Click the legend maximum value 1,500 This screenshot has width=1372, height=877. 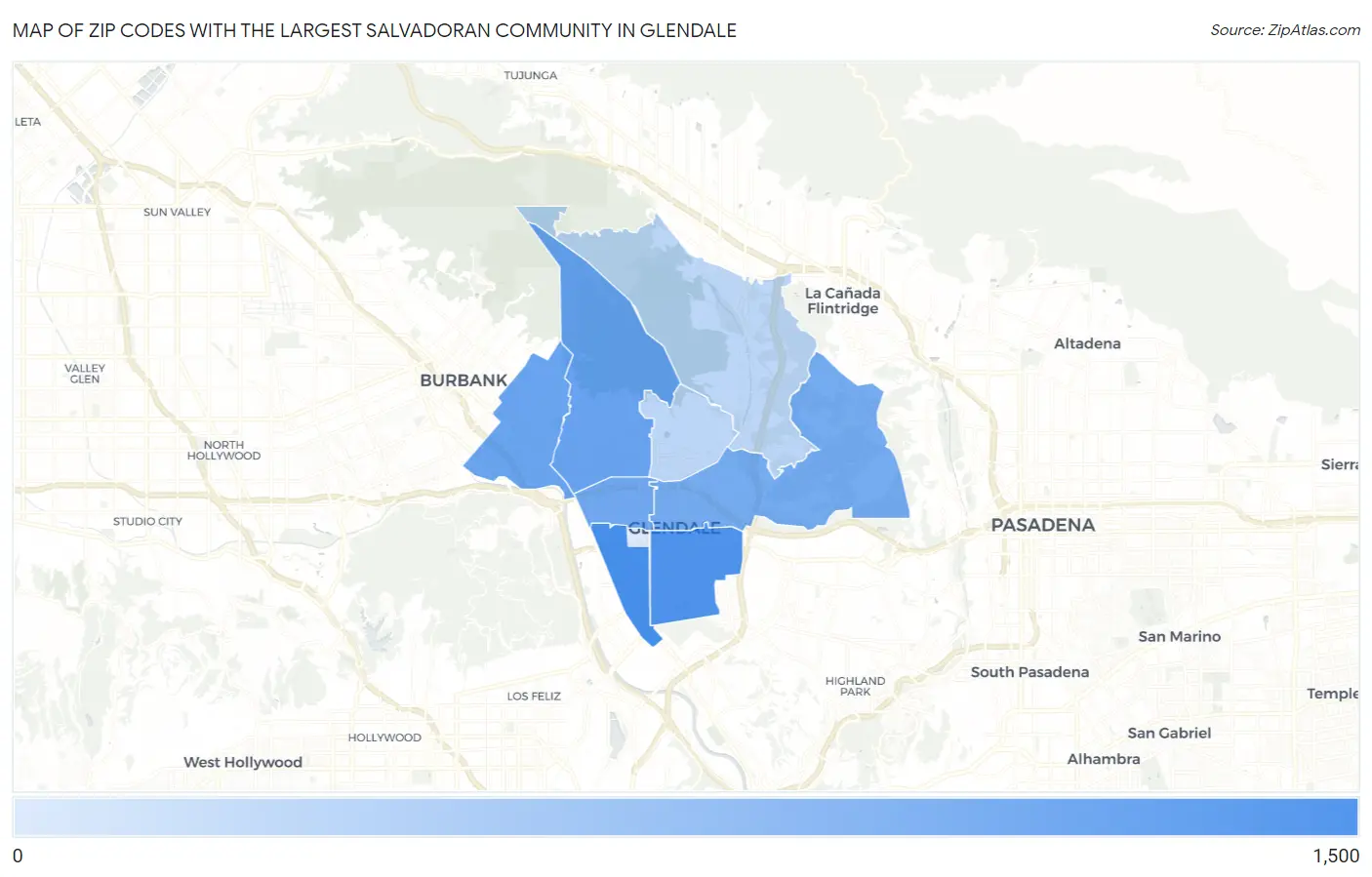click(x=1336, y=856)
